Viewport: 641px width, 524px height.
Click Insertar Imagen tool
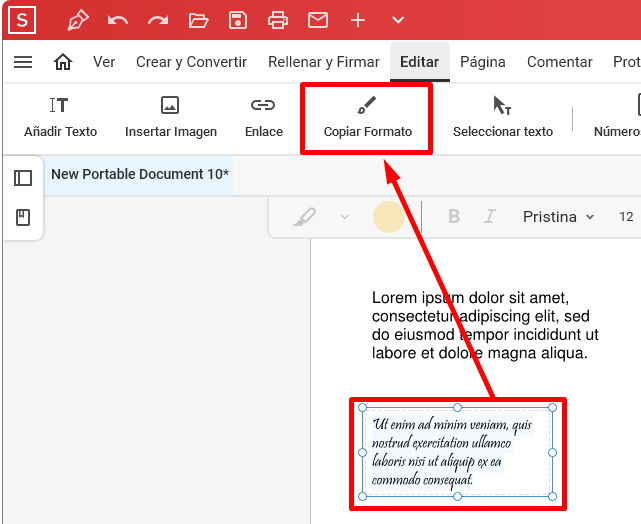171,118
